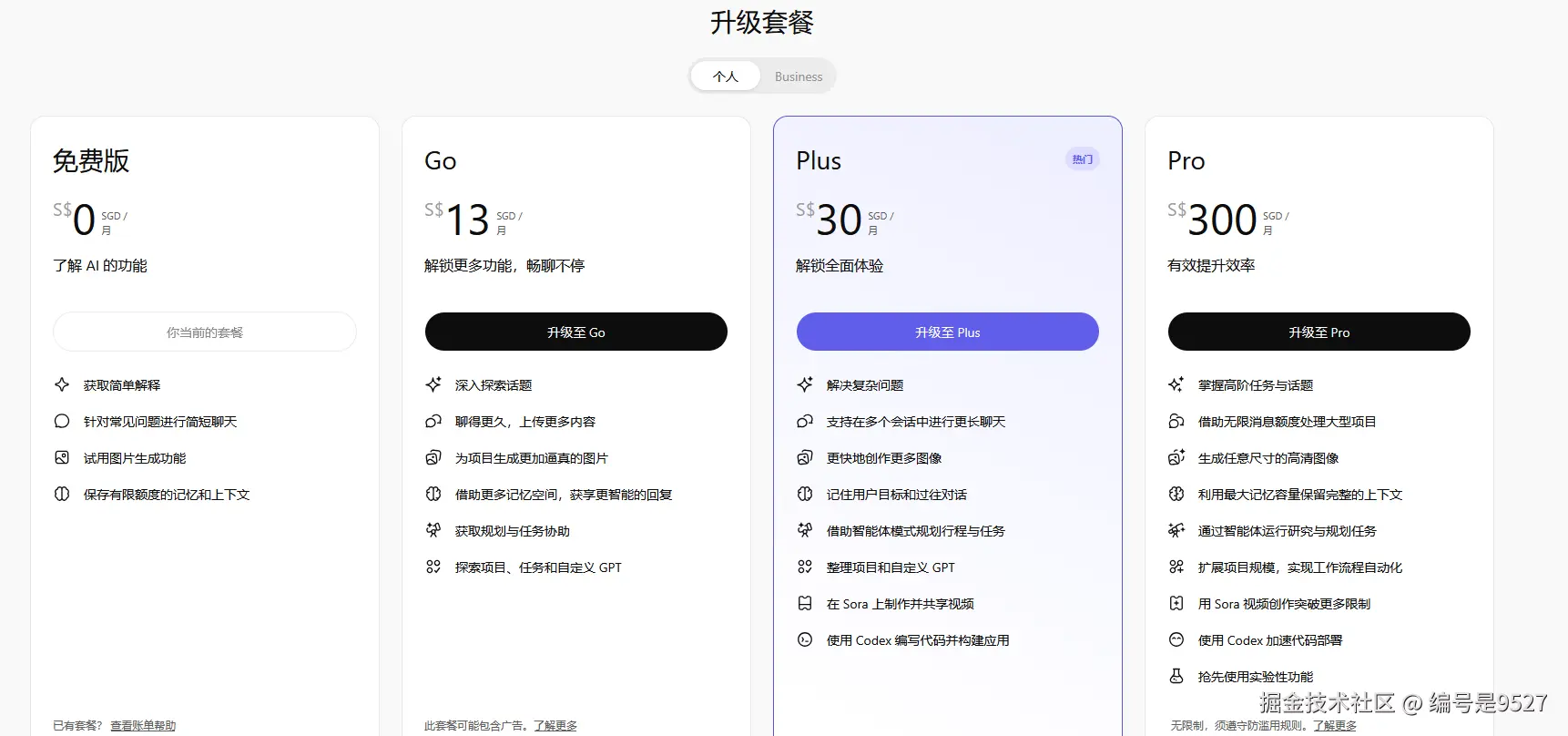Click the S$30 price on Plus card
This screenshot has height=736, width=1568.
click(x=829, y=220)
